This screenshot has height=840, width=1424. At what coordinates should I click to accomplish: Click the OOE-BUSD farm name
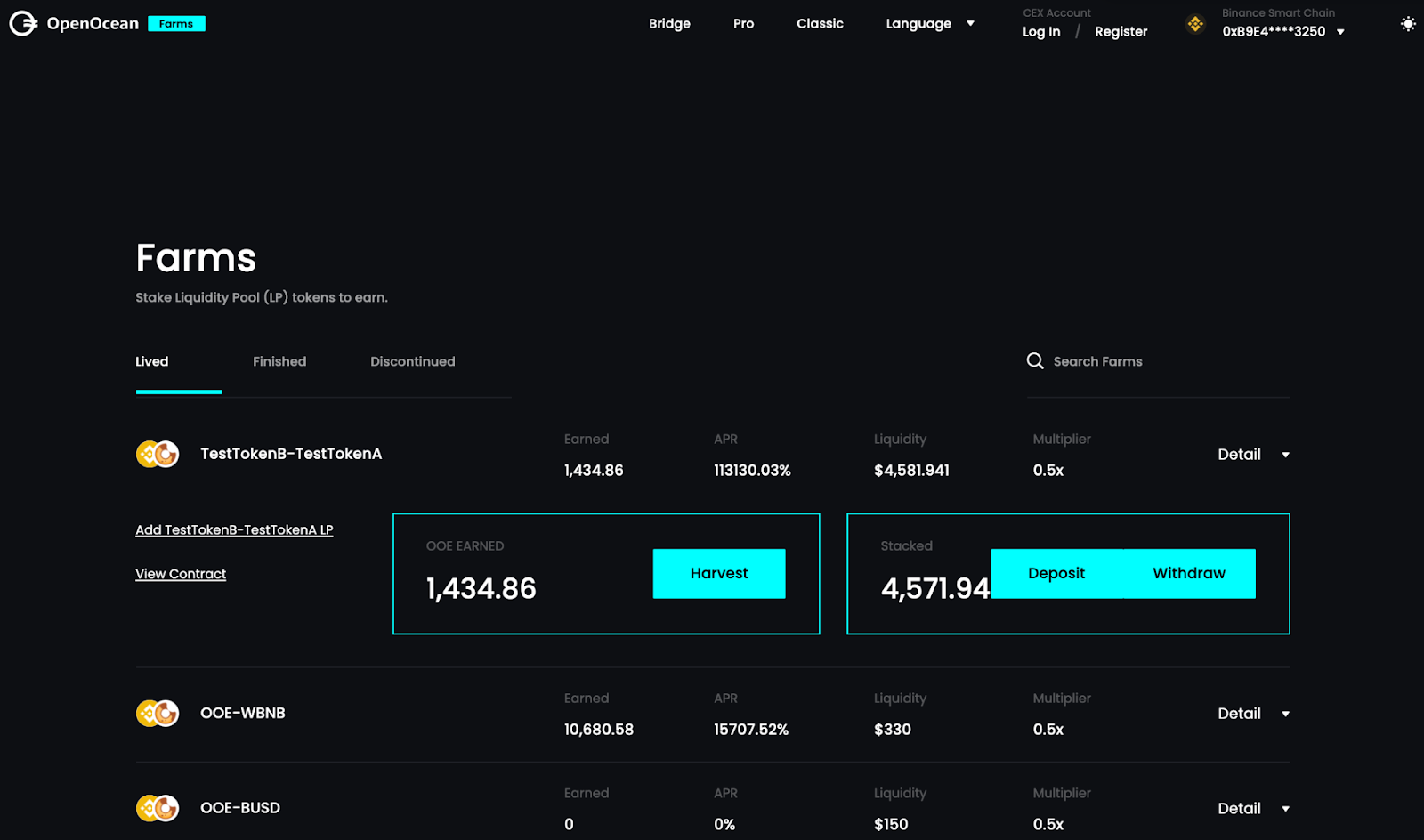click(x=240, y=808)
